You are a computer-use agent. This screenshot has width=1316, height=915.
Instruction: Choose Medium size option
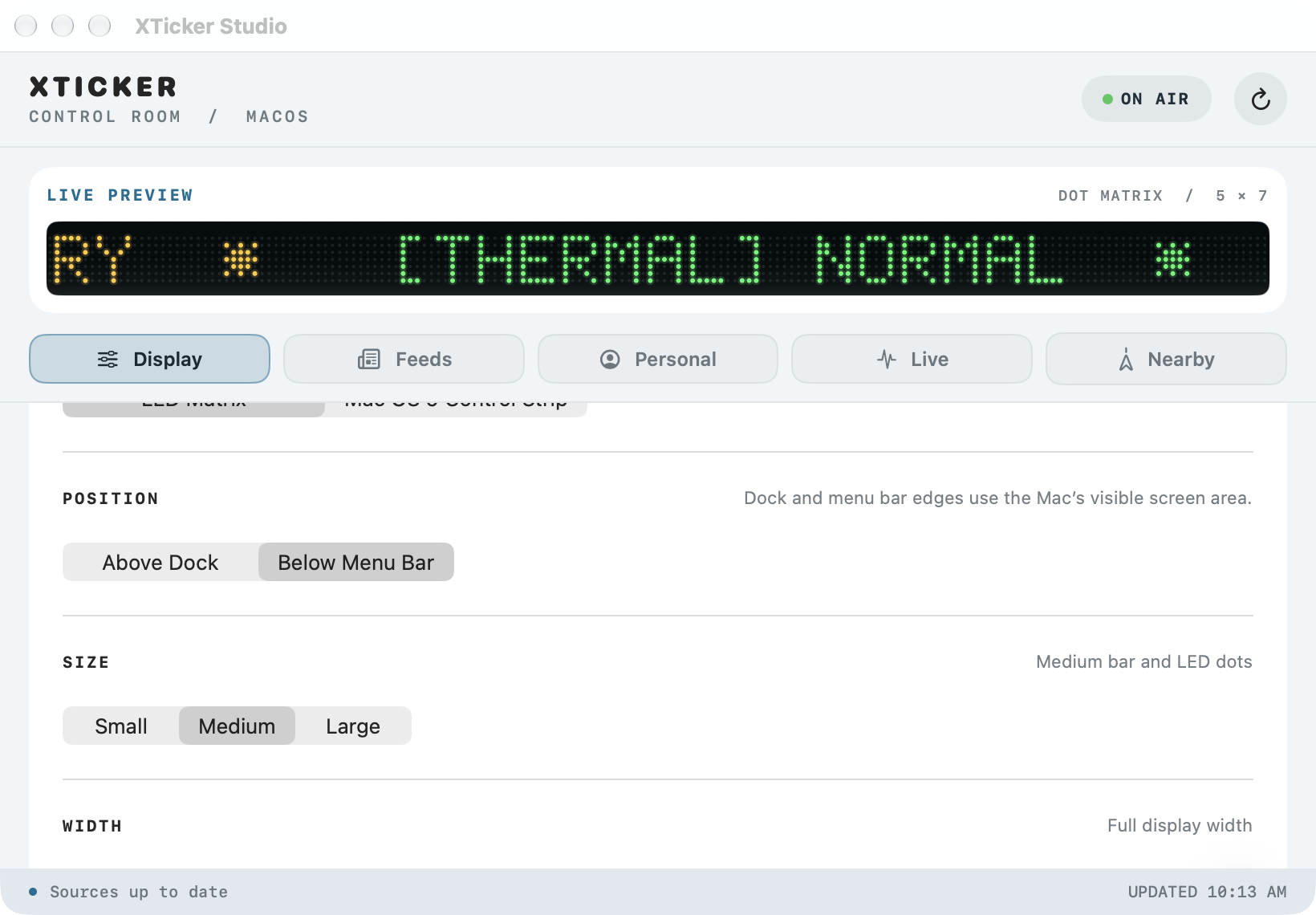(237, 726)
